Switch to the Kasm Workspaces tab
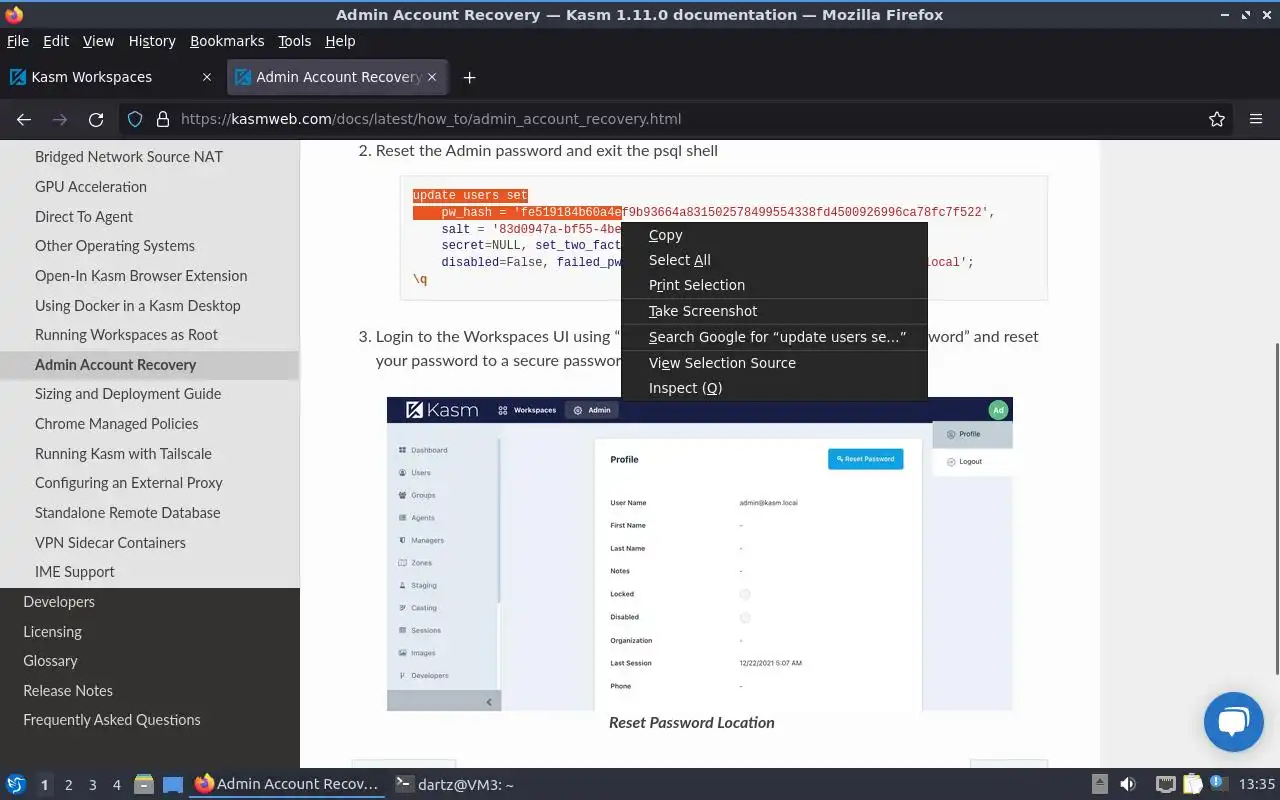 click(111, 77)
